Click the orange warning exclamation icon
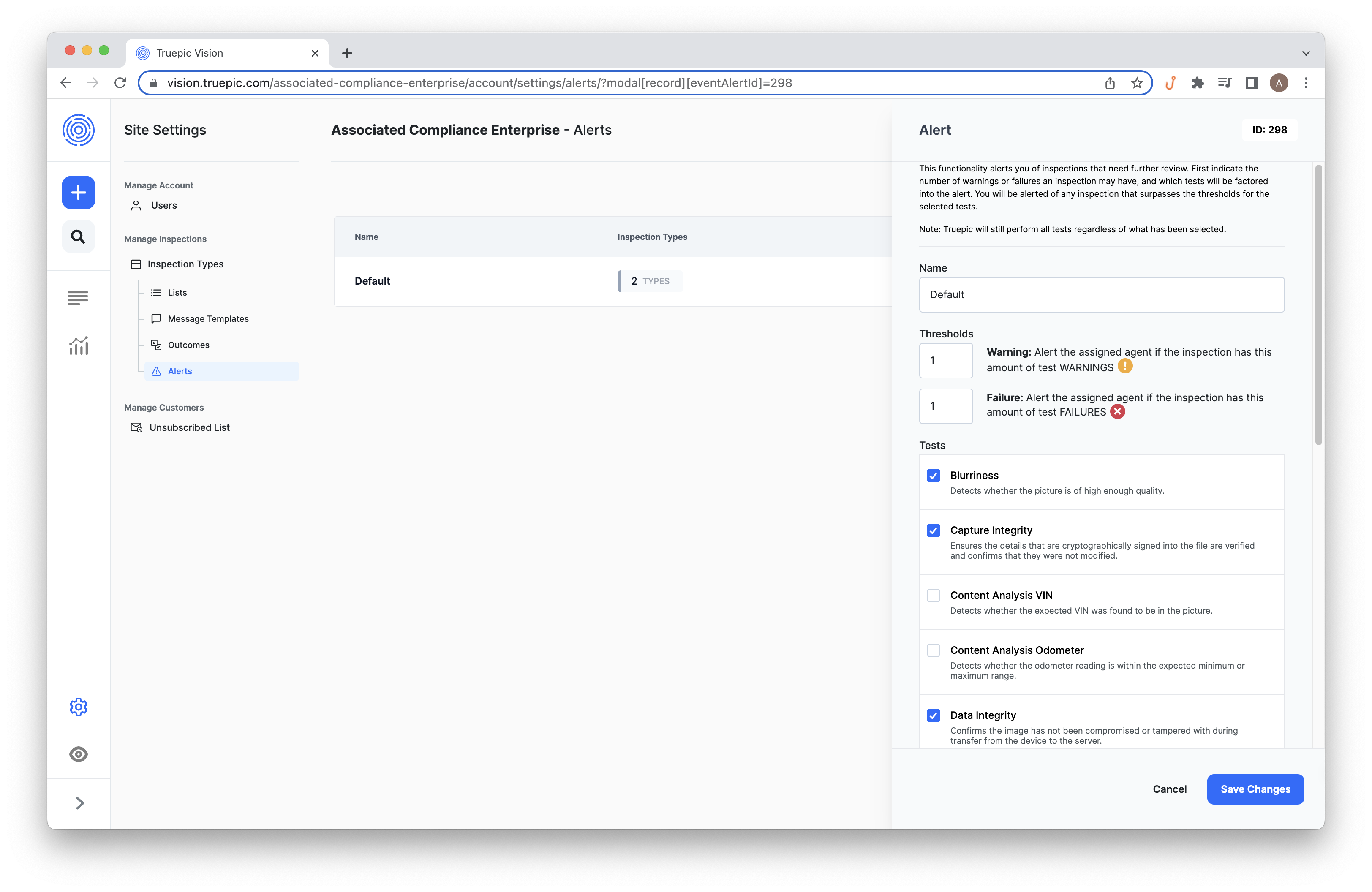The height and width of the screenshot is (892, 1372). [x=1125, y=367]
